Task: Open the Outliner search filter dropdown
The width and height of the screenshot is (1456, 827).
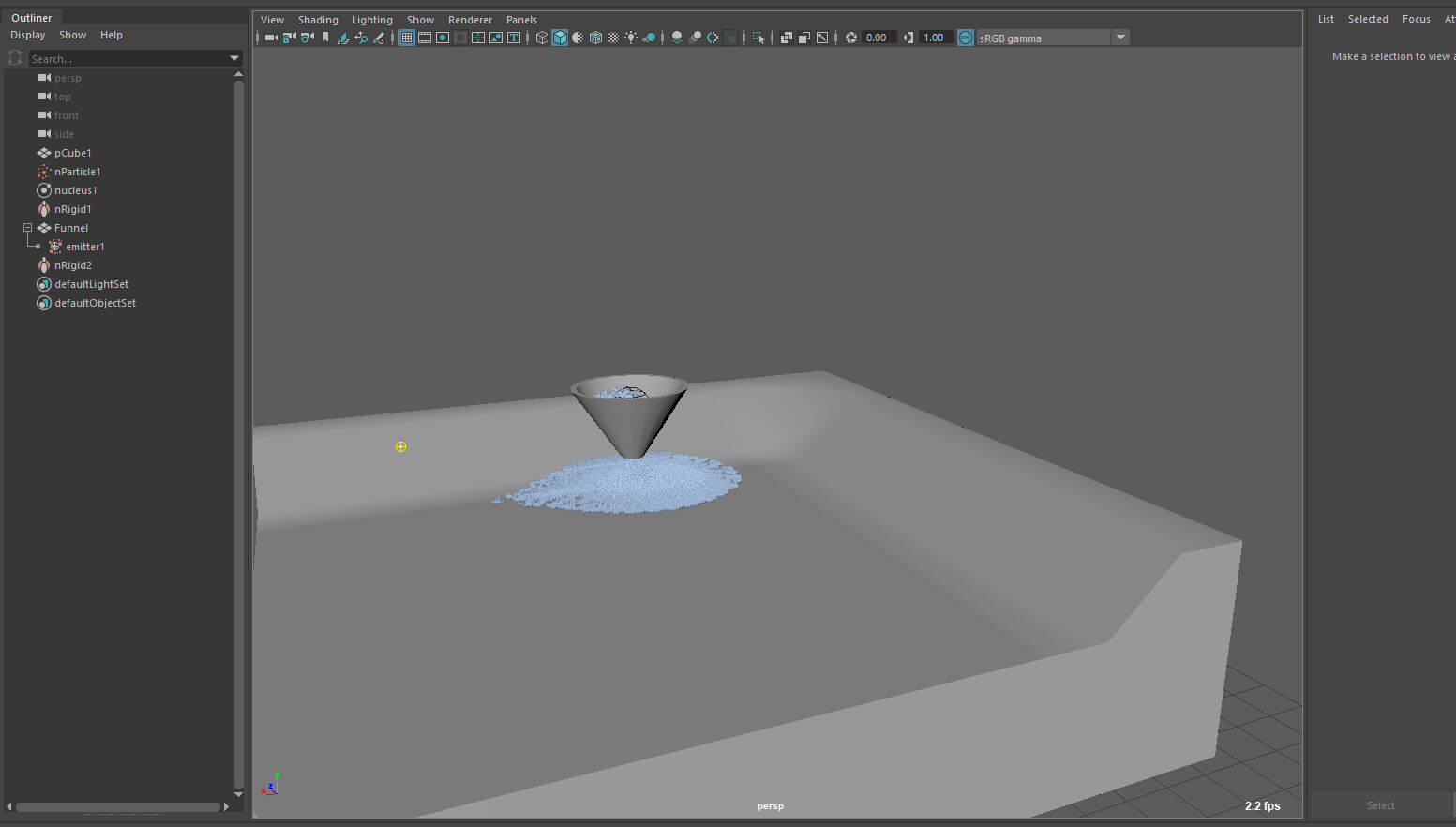Action: tap(233, 58)
